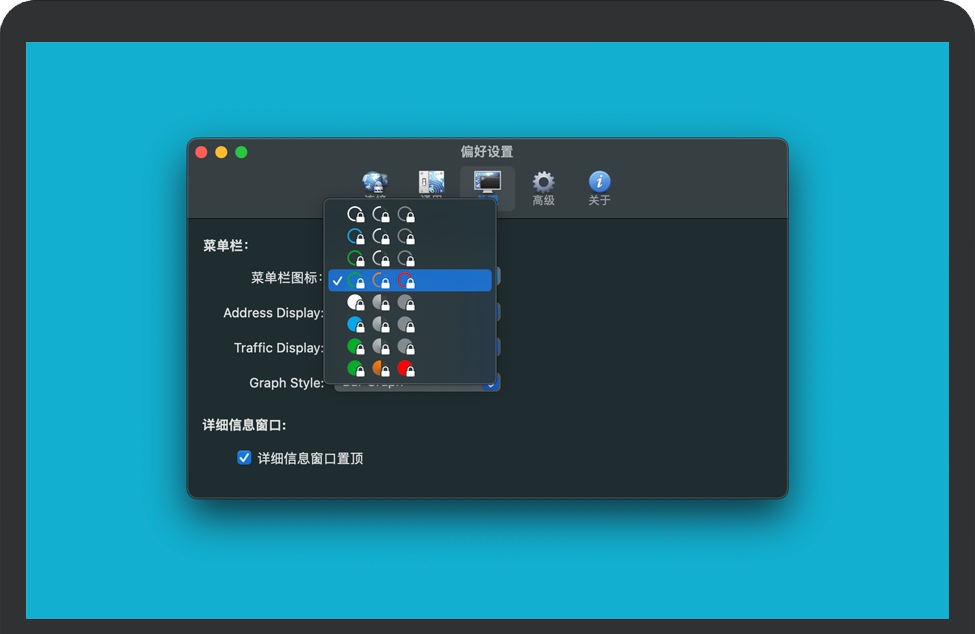Choose the solid green with gray icon set
Screen dimensions: 975x634
380,347
